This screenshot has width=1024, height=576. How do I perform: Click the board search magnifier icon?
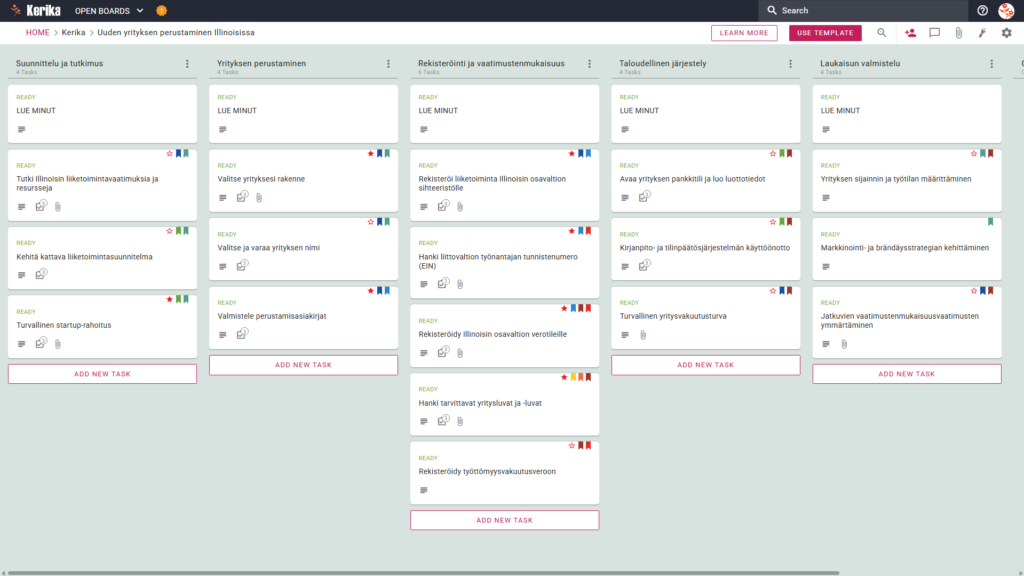[x=882, y=33]
